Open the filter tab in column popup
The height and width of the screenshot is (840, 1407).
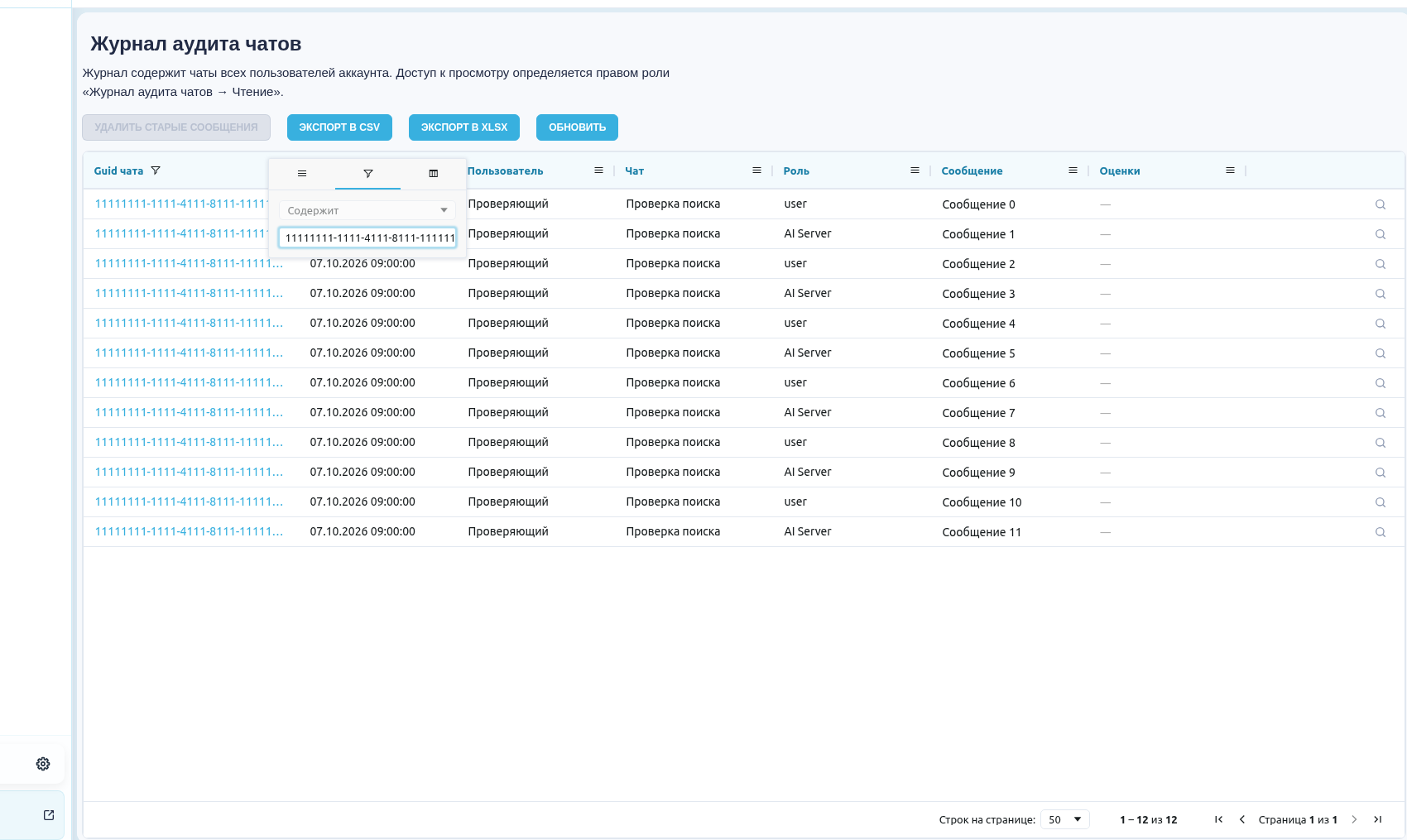tap(367, 174)
